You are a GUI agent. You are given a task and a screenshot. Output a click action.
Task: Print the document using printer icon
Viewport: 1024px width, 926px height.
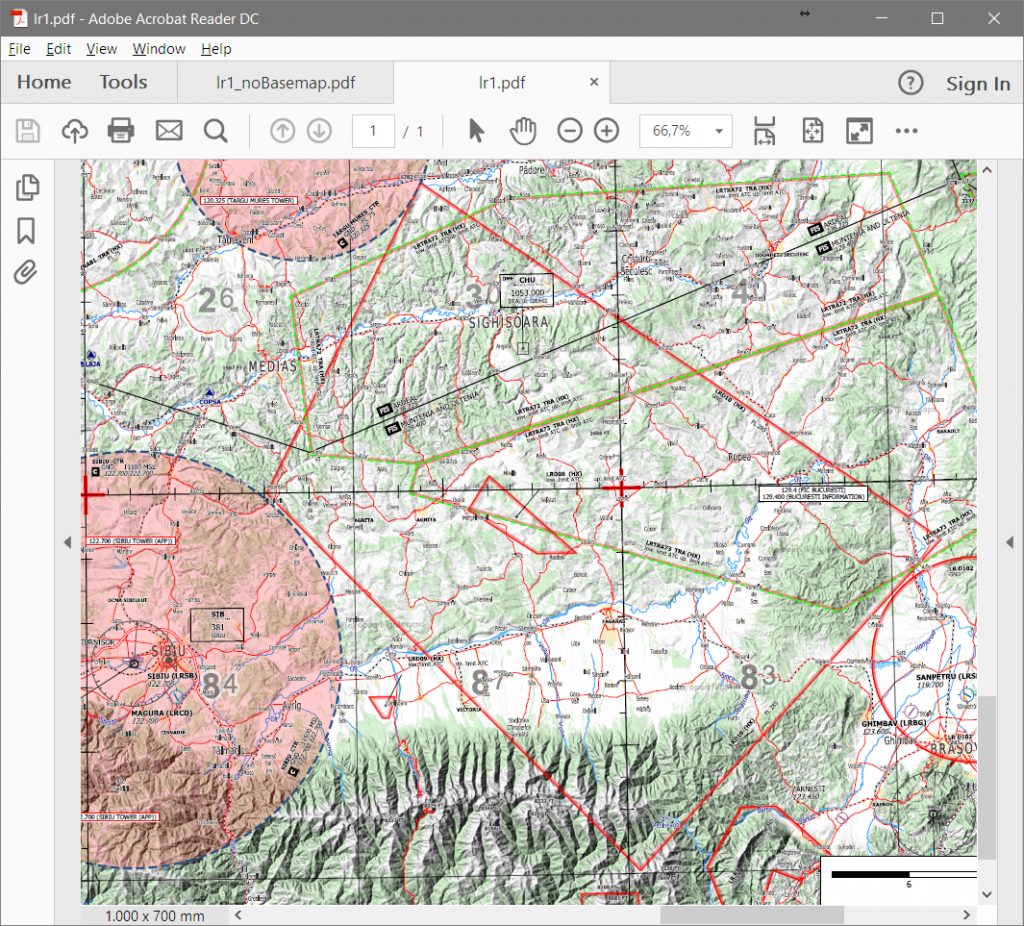[x=121, y=131]
